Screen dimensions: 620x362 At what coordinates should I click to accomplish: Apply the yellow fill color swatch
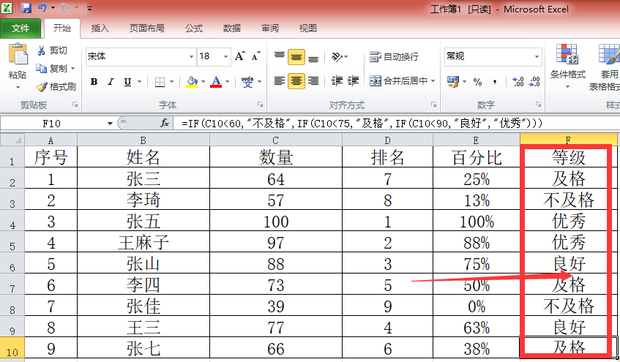192,82
